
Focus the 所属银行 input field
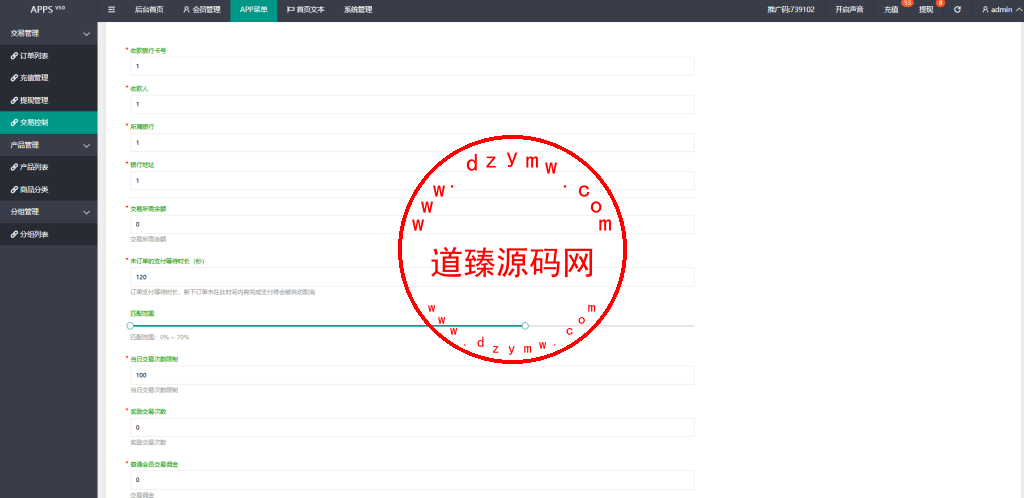point(412,142)
